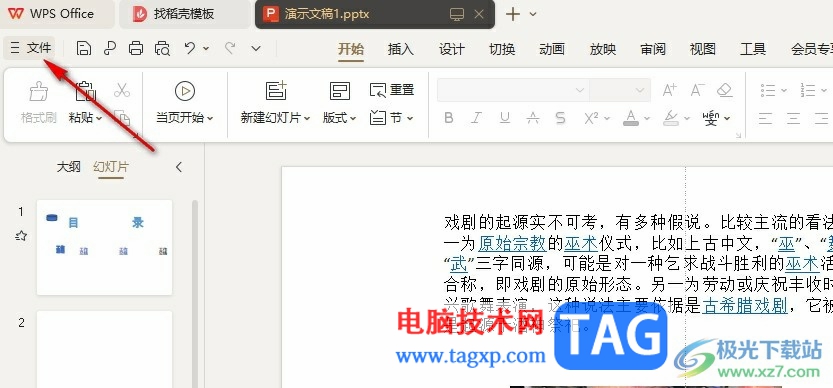The height and width of the screenshot is (388, 833).
Task: Toggle superscript X² formatting
Action: (591, 118)
